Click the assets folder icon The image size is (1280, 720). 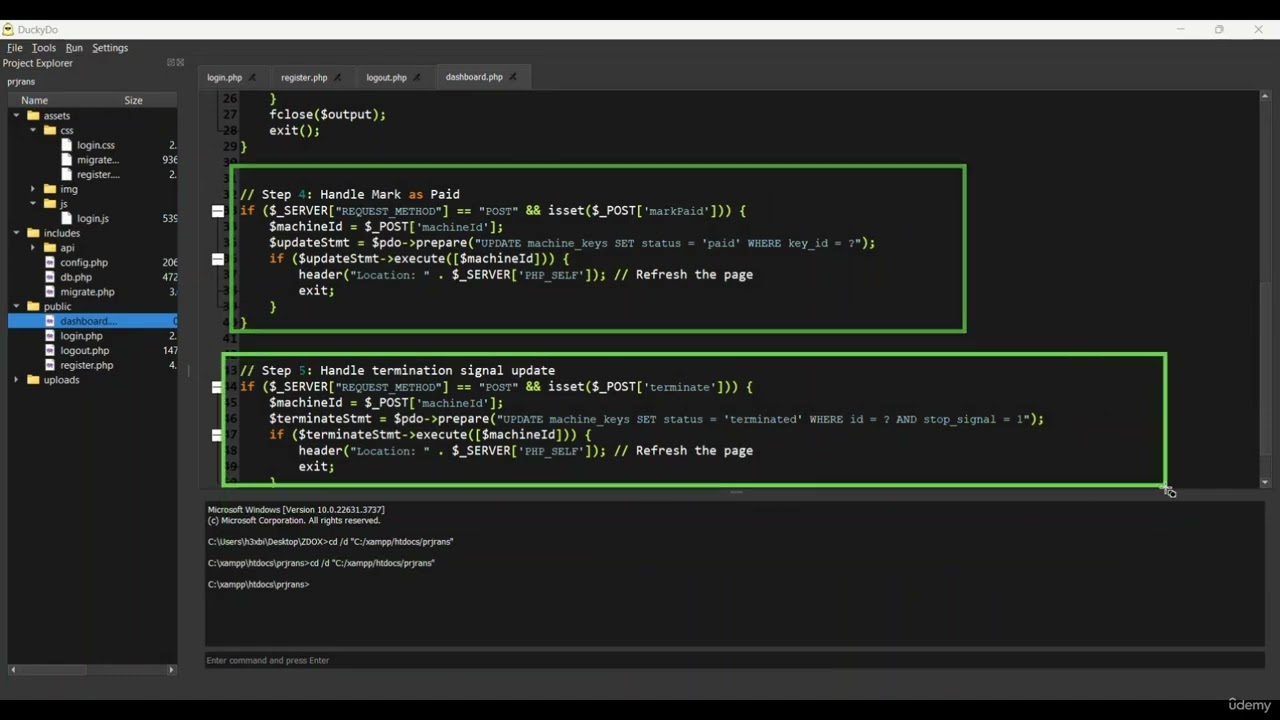coord(33,116)
